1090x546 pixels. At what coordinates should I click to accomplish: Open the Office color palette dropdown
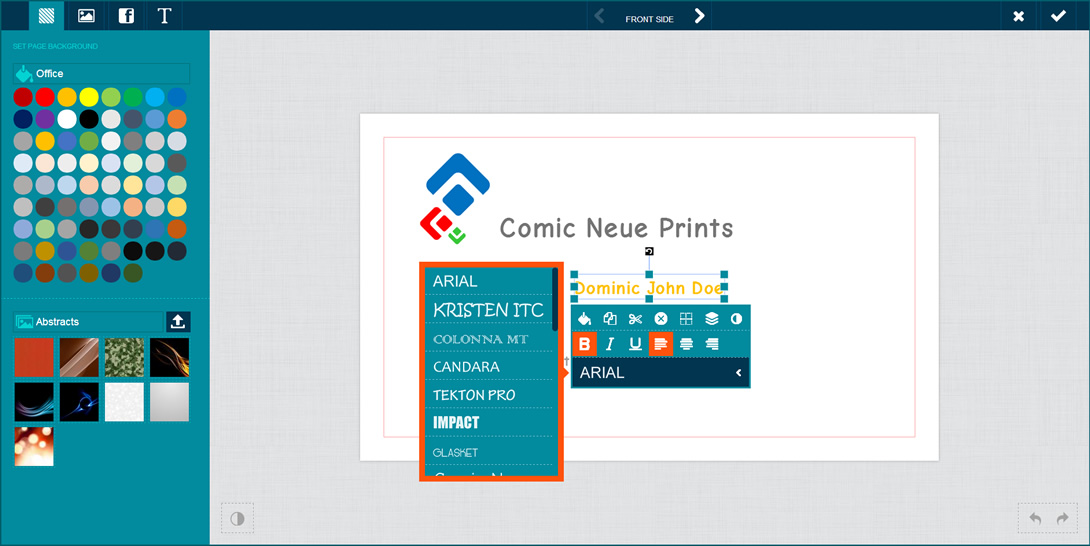click(x=101, y=74)
